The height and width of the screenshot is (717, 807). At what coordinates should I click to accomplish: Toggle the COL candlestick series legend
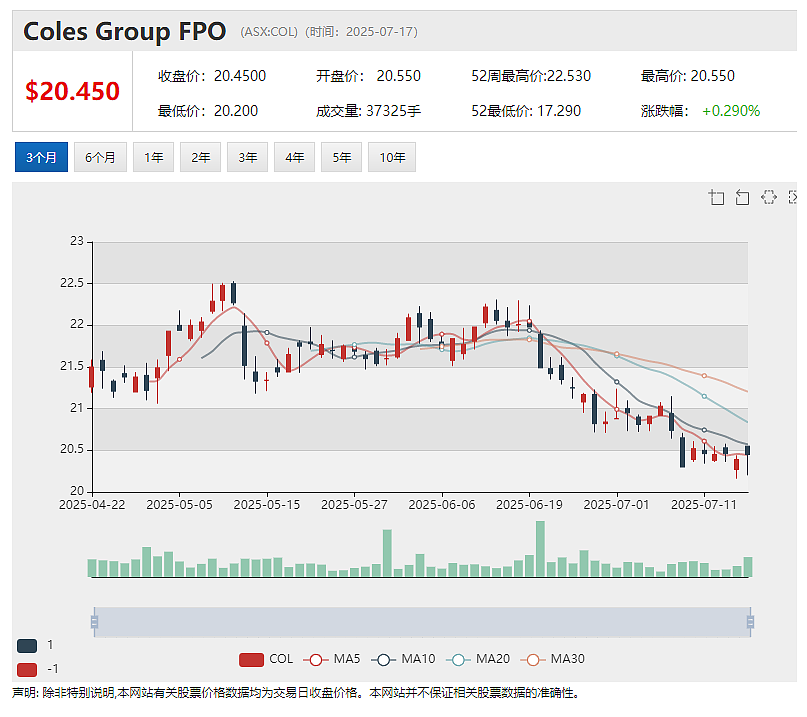pyautogui.click(x=266, y=659)
